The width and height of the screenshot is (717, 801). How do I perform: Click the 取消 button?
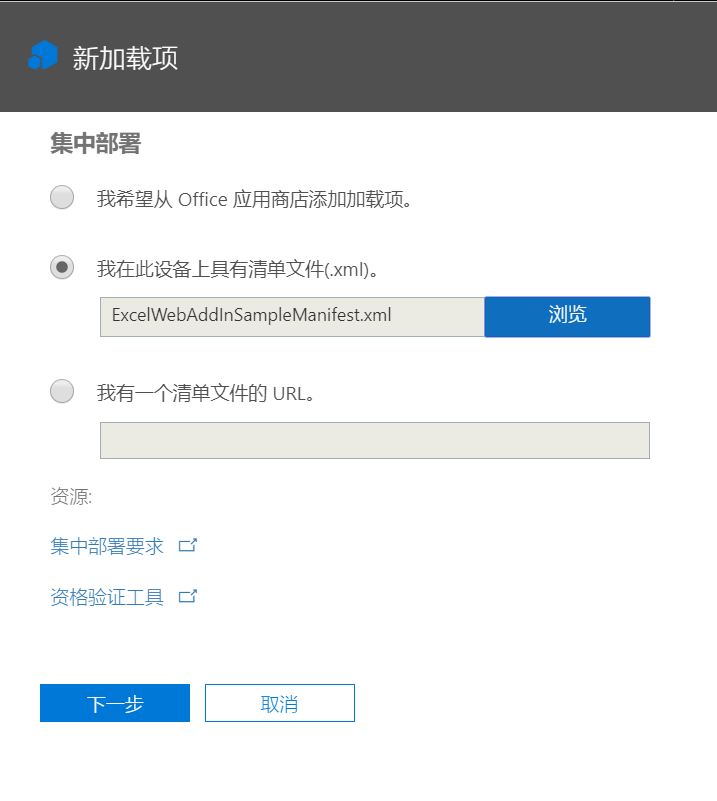click(279, 703)
